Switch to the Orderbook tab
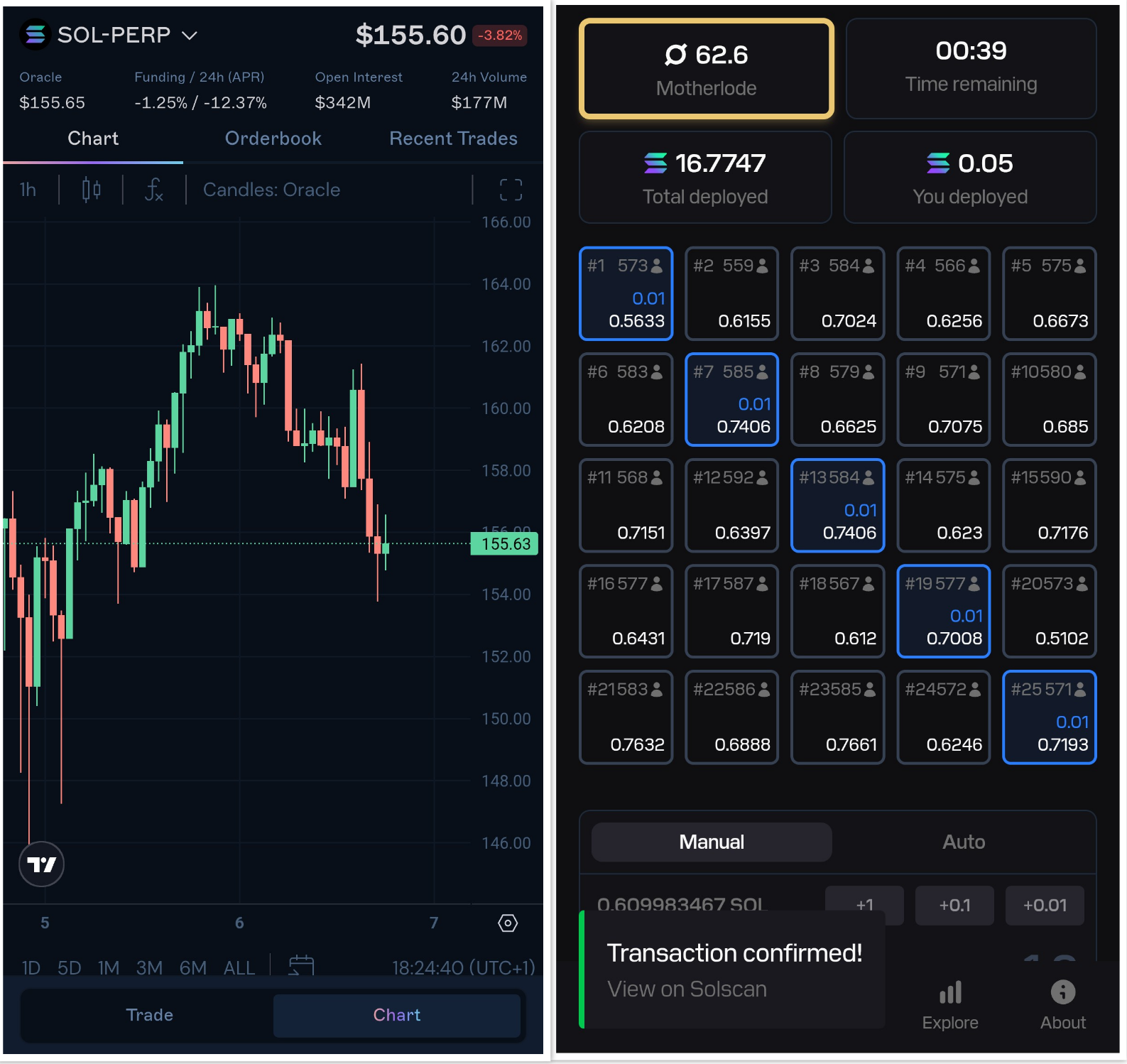The image size is (1127, 1064). [273, 139]
